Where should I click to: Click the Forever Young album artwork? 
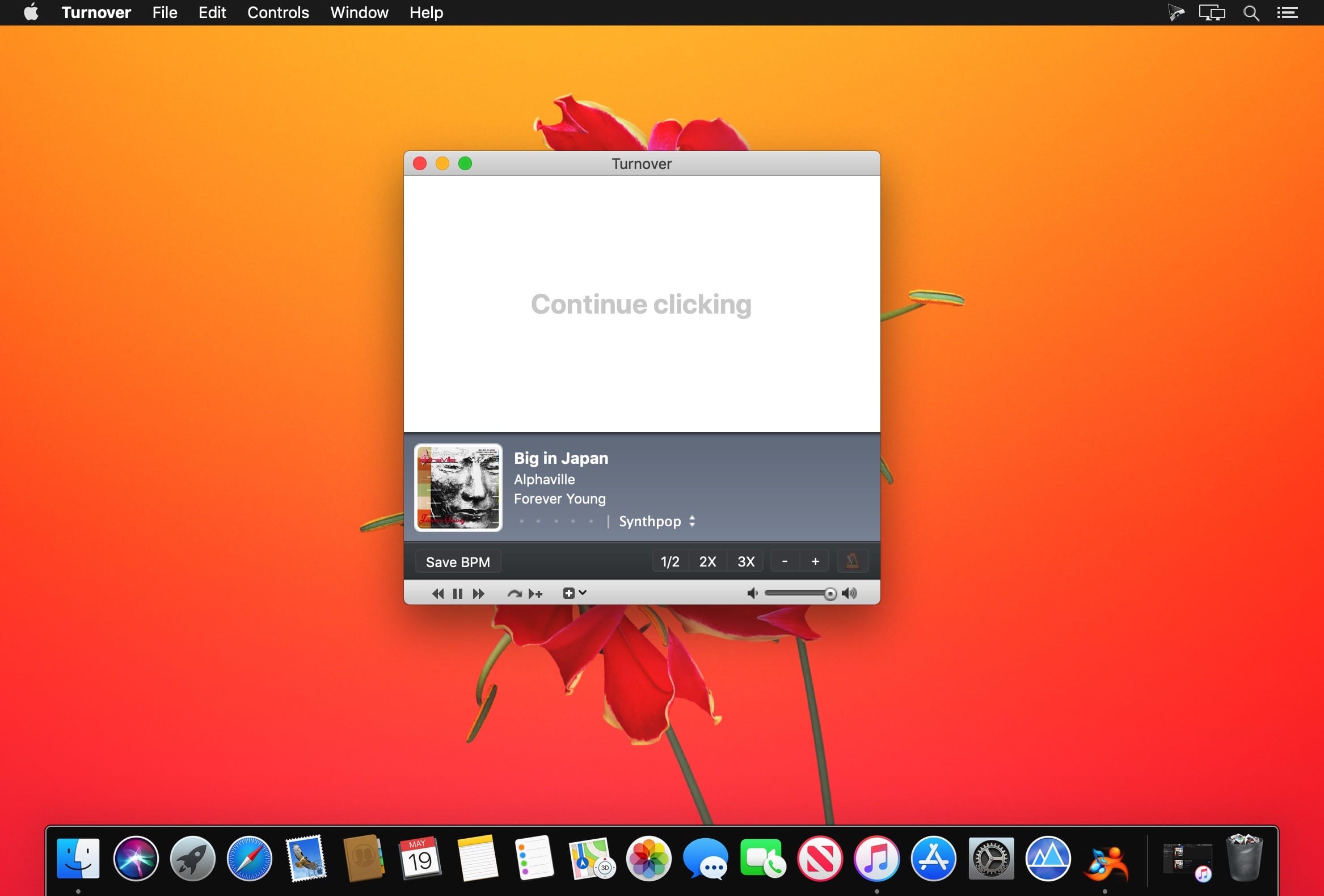click(458, 488)
